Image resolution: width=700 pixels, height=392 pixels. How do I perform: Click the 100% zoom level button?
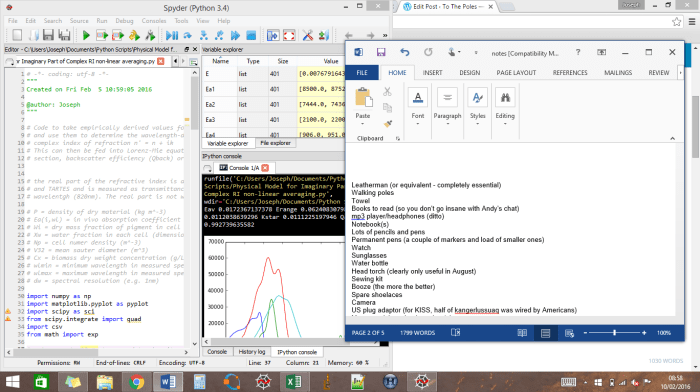(664, 333)
